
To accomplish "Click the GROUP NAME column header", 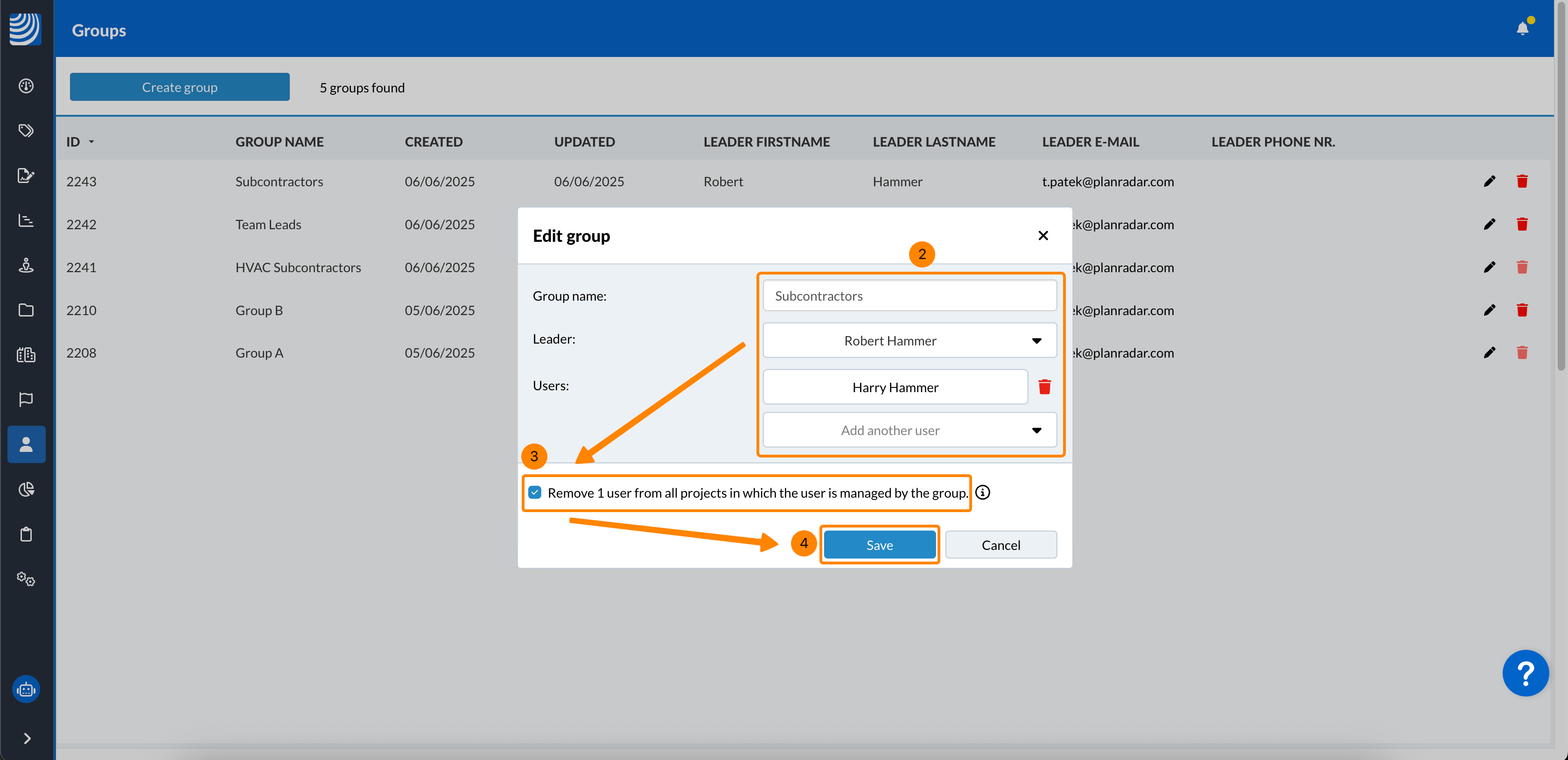I will click(280, 142).
